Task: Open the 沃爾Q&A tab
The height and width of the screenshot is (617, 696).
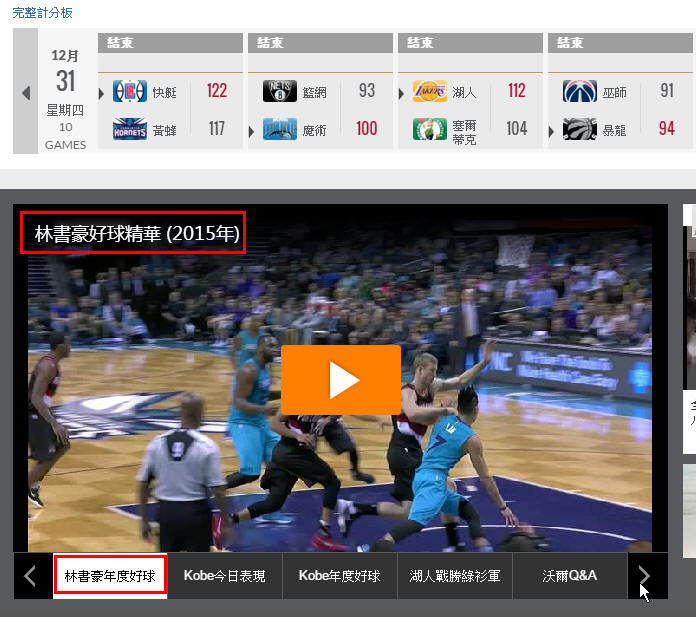Action: (570, 576)
